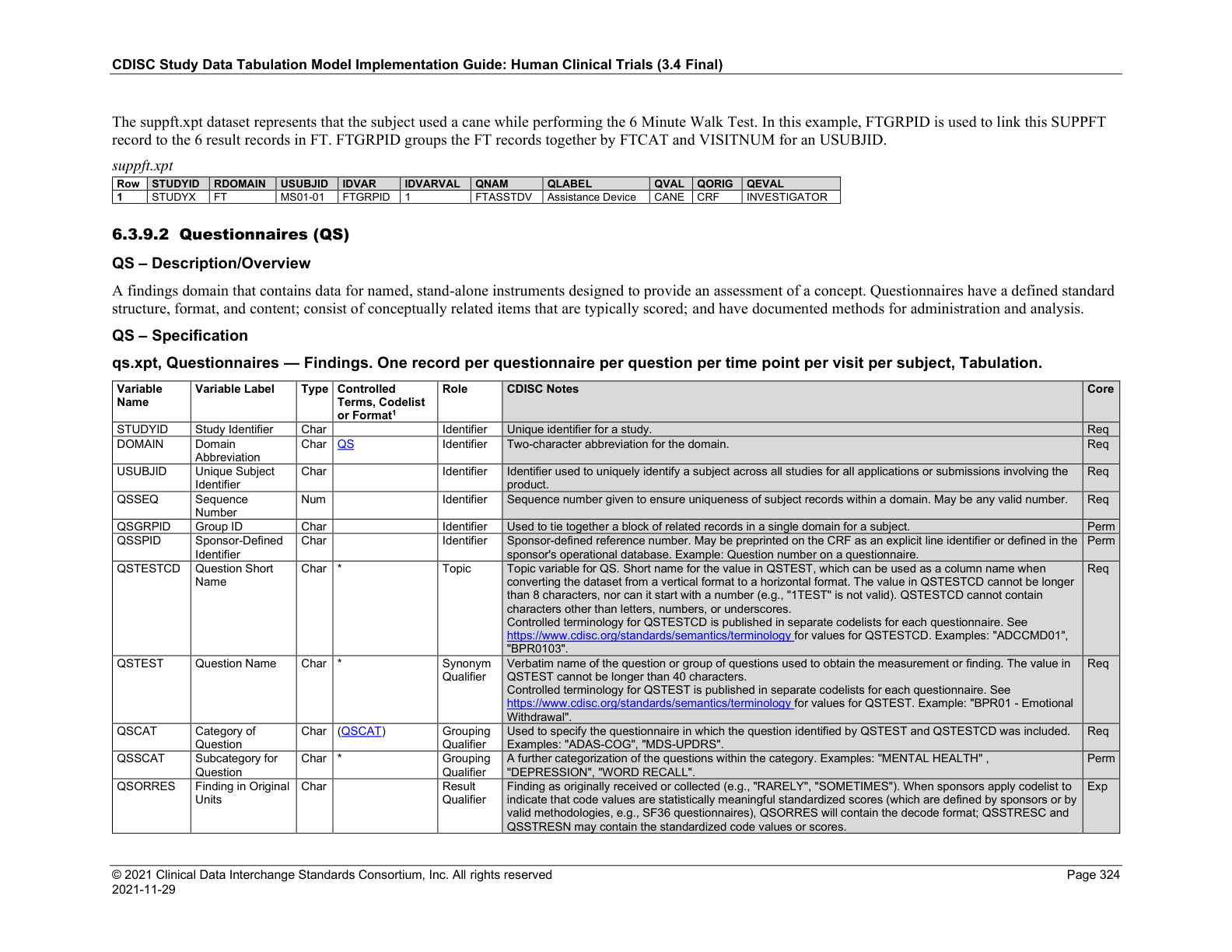The height and width of the screenshot is (952, 1232).
Task: Click the "QS – Description/Overview" heading
Action: 211,263
